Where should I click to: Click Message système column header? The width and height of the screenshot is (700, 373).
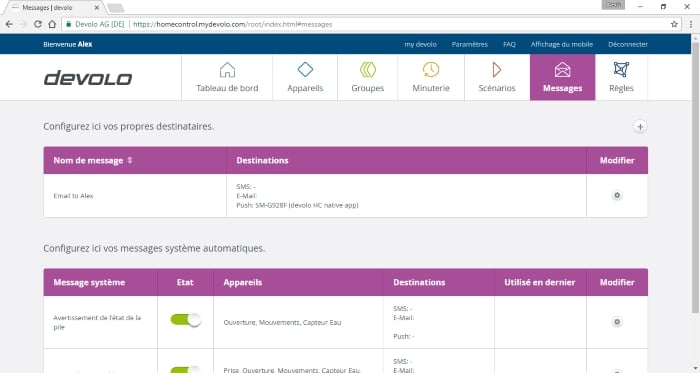tap(89, 282)
